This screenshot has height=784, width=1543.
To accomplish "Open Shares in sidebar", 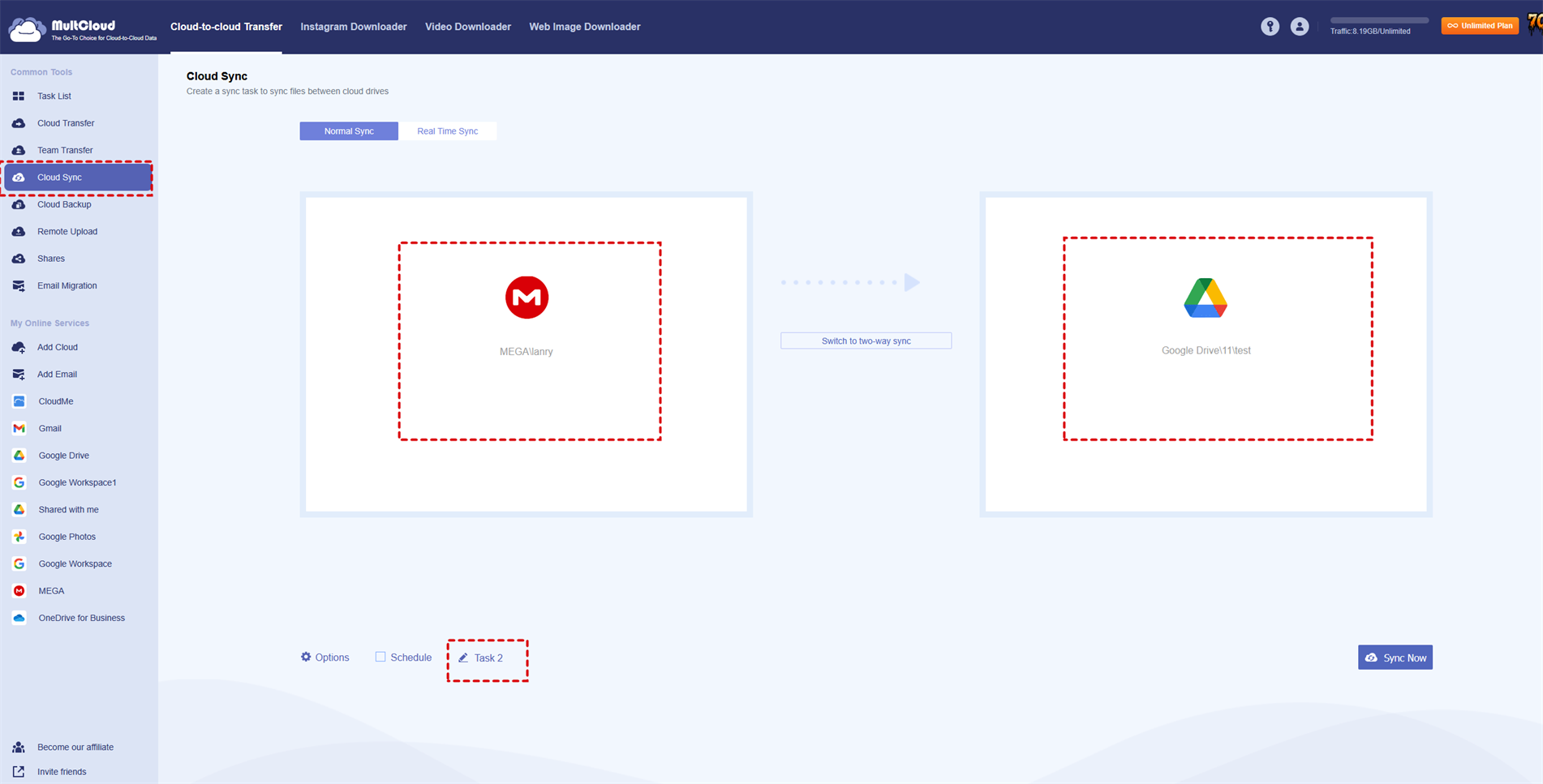I will [51, 259].
